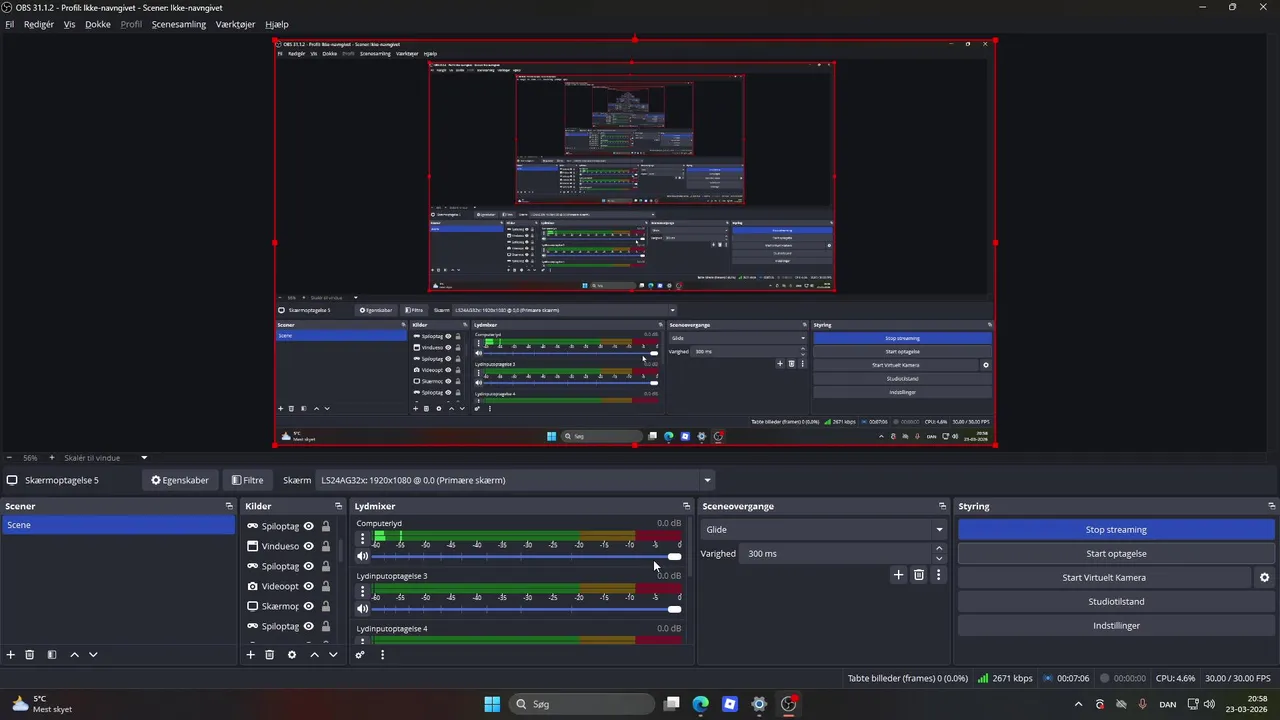Open the OBS Studio taskbar icon

coord(789,704)
